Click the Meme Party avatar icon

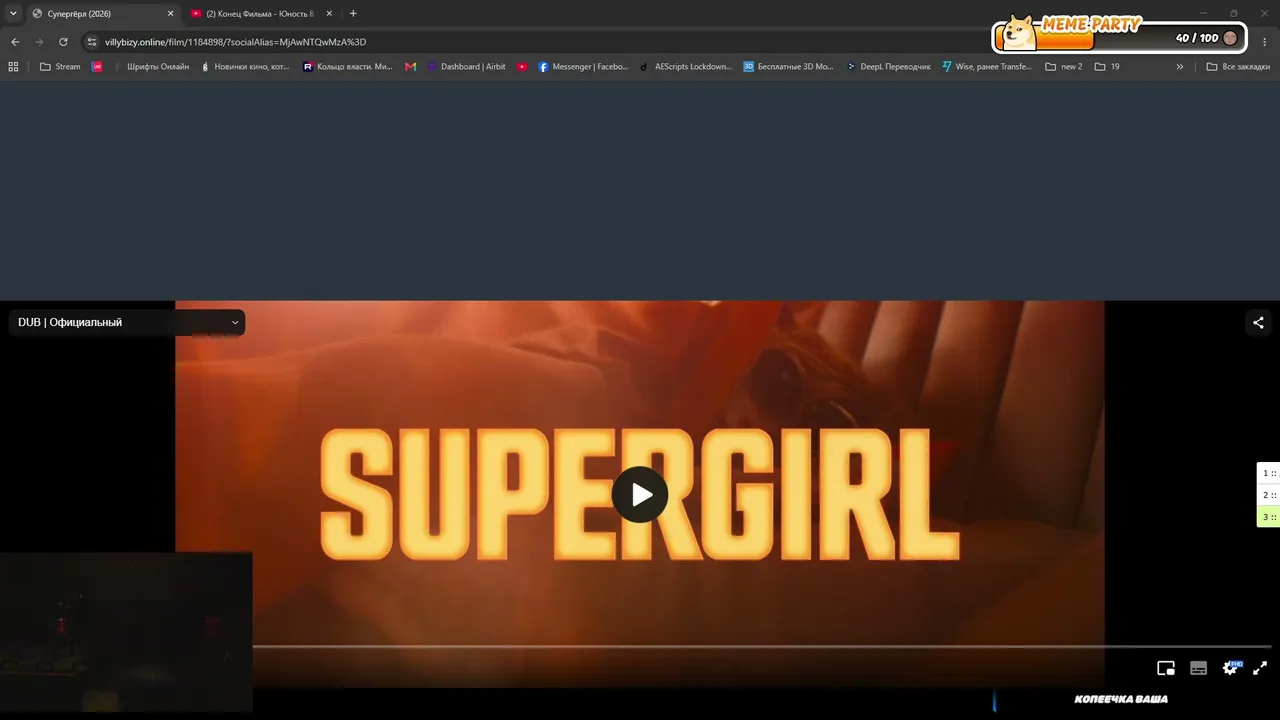(x=1230, y=38)
